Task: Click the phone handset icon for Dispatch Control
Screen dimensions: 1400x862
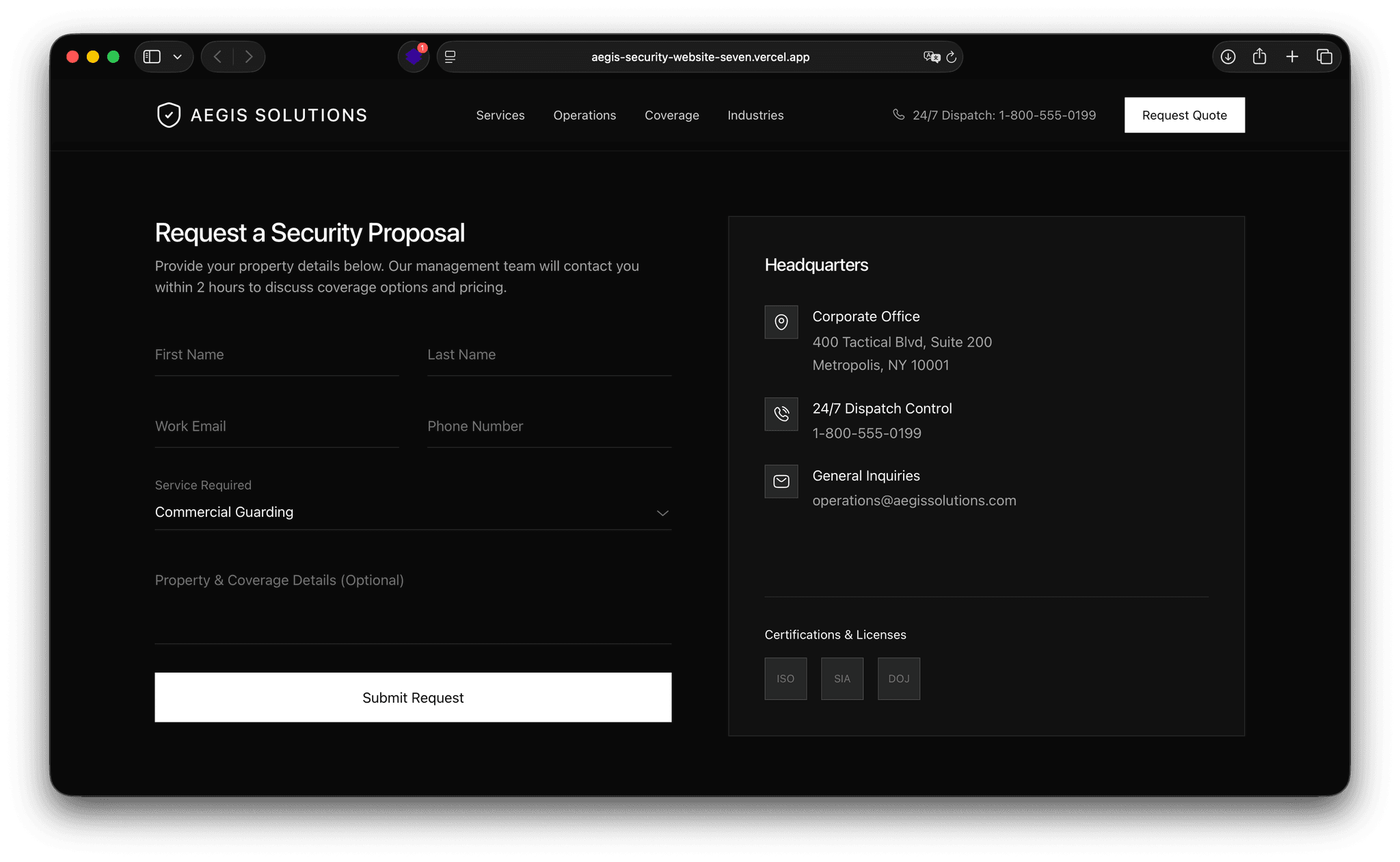Action: [781, 414]
